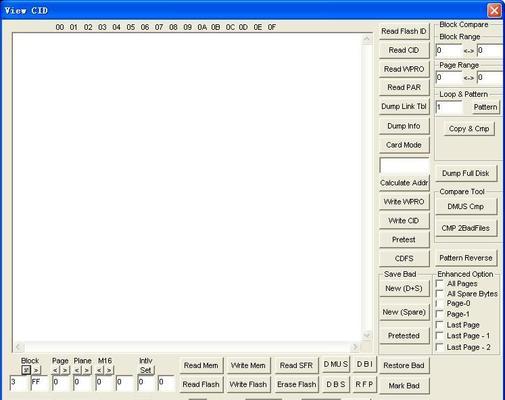This screenshot has height=400, width=505.
Task: Click the Intlv Set button
Action: tap(146, 370)
